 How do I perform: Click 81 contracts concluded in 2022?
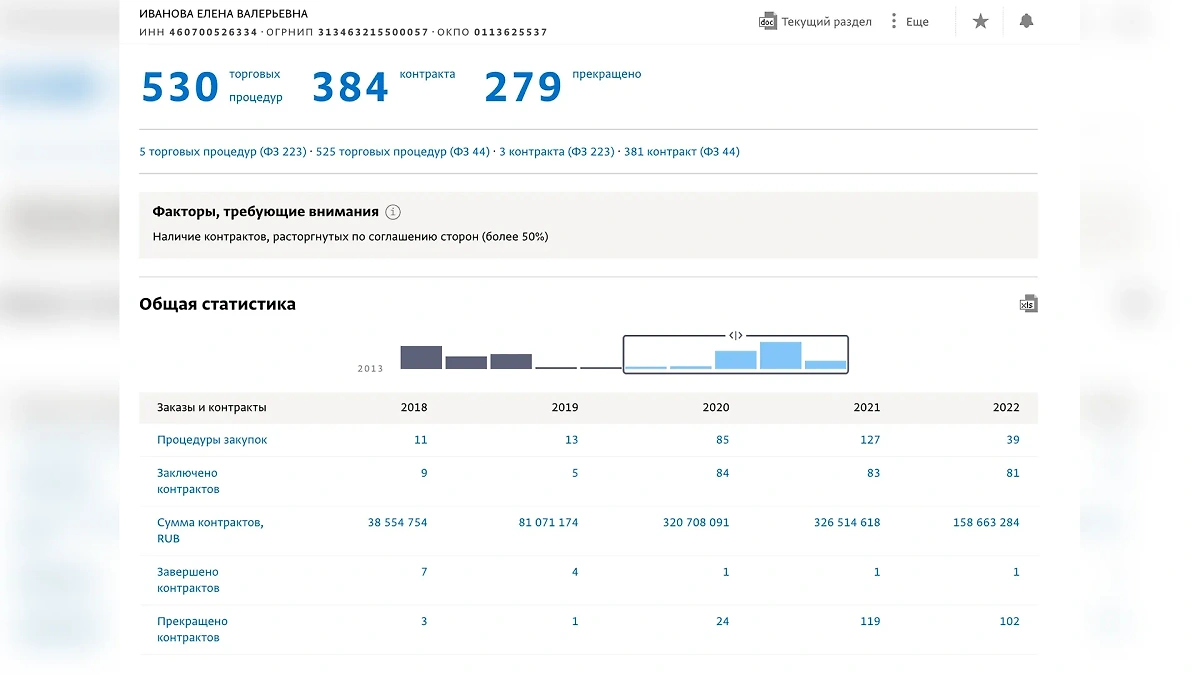coord(1013,473)
